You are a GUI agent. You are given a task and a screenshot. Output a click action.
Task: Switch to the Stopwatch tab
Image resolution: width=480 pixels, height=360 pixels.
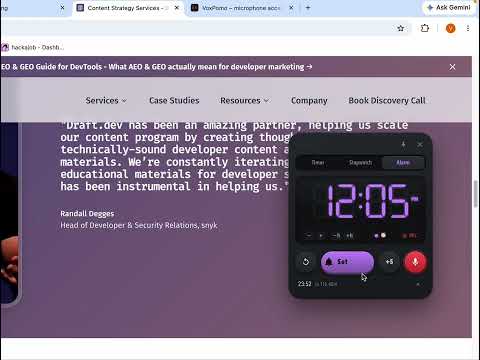pyautogui.click(x=360, y=163)
